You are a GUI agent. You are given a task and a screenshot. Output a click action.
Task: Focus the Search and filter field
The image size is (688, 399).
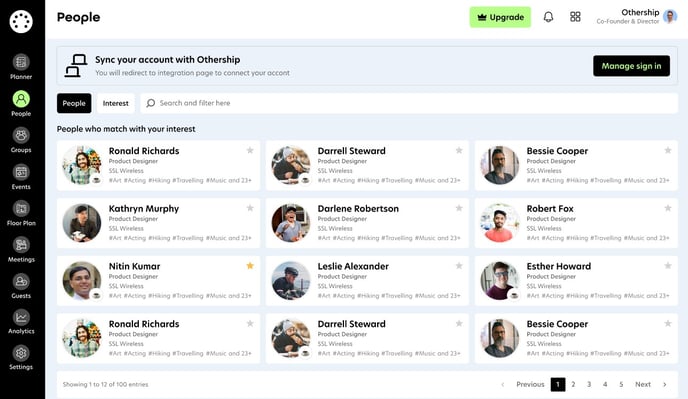tap(409, 103)
